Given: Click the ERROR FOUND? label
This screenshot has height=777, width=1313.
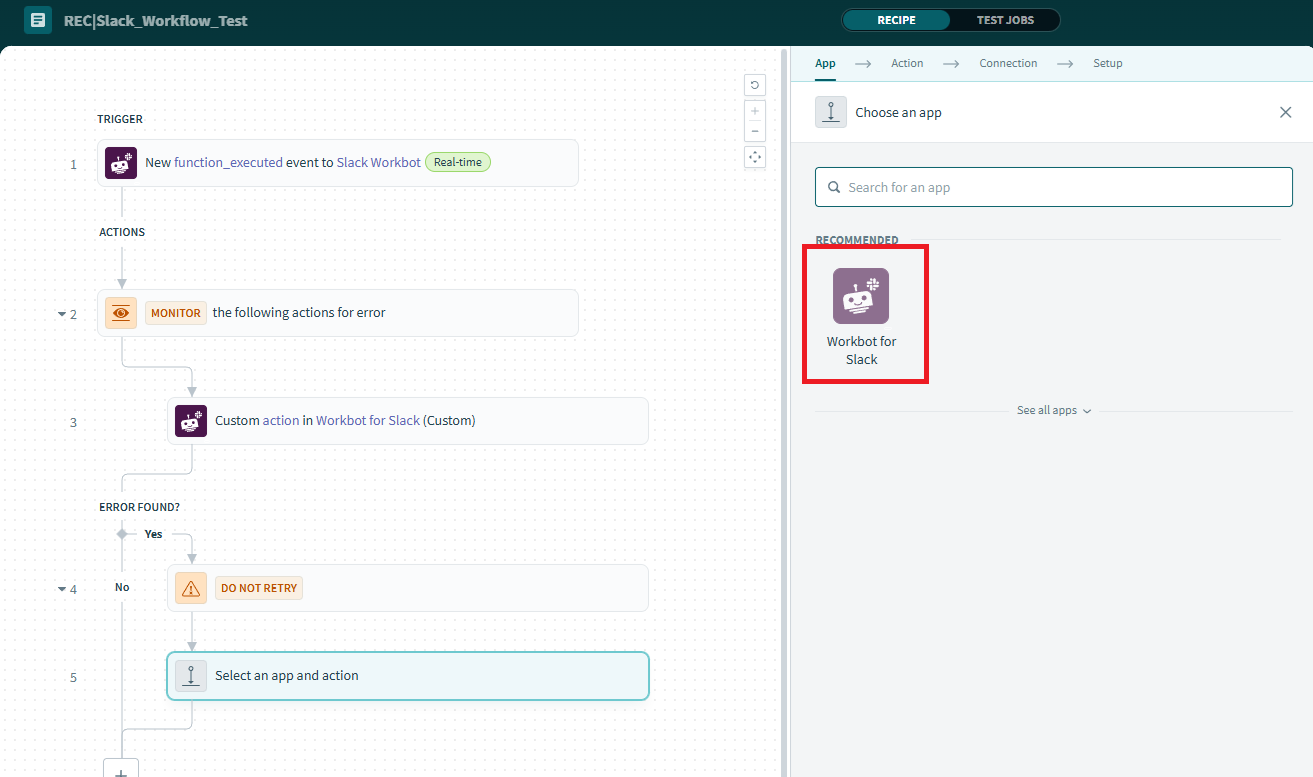Looking at the screenshot, I should pos(139,507).
